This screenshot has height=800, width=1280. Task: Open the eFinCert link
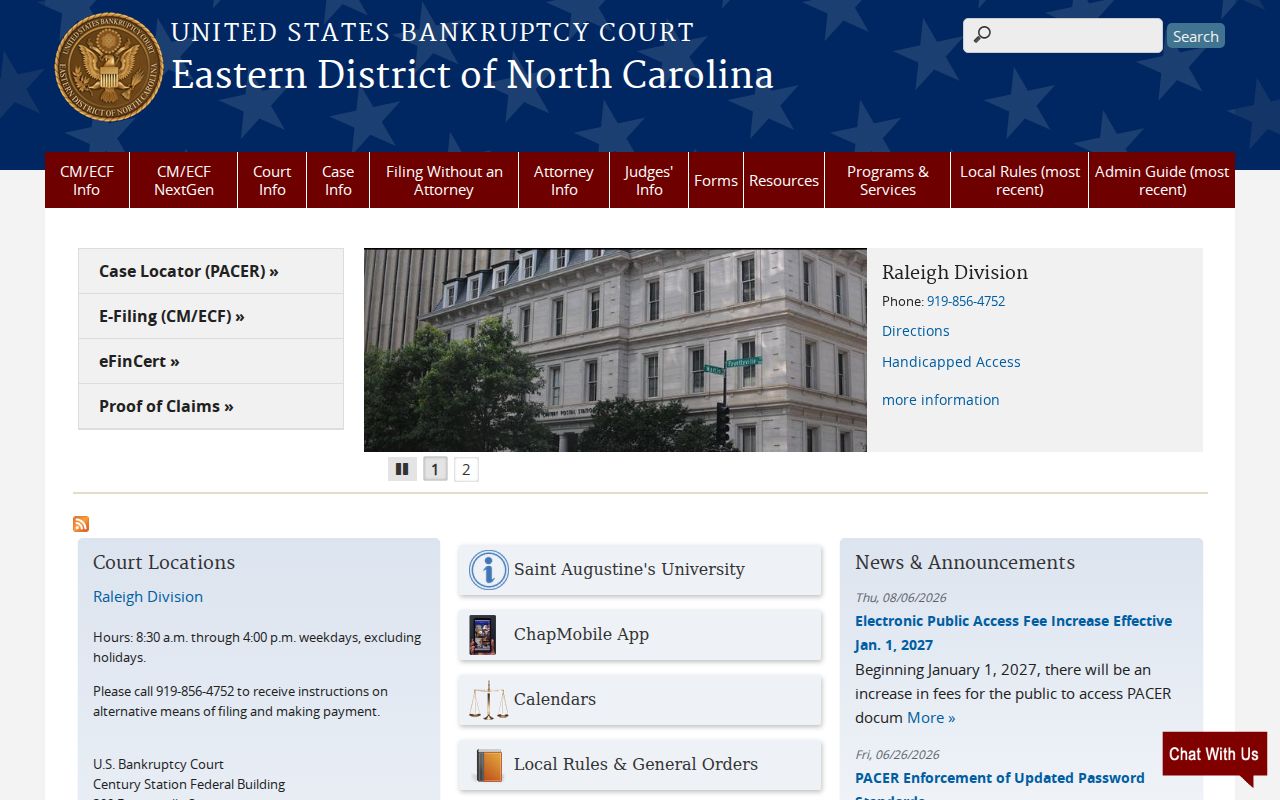pyautogui.click(x=211, y=361)
